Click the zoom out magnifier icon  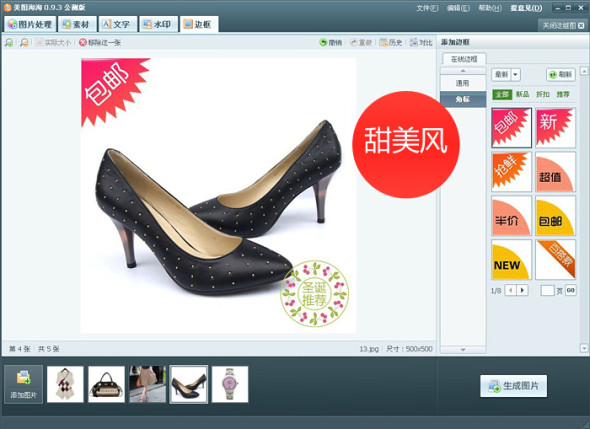coord(24,43)
